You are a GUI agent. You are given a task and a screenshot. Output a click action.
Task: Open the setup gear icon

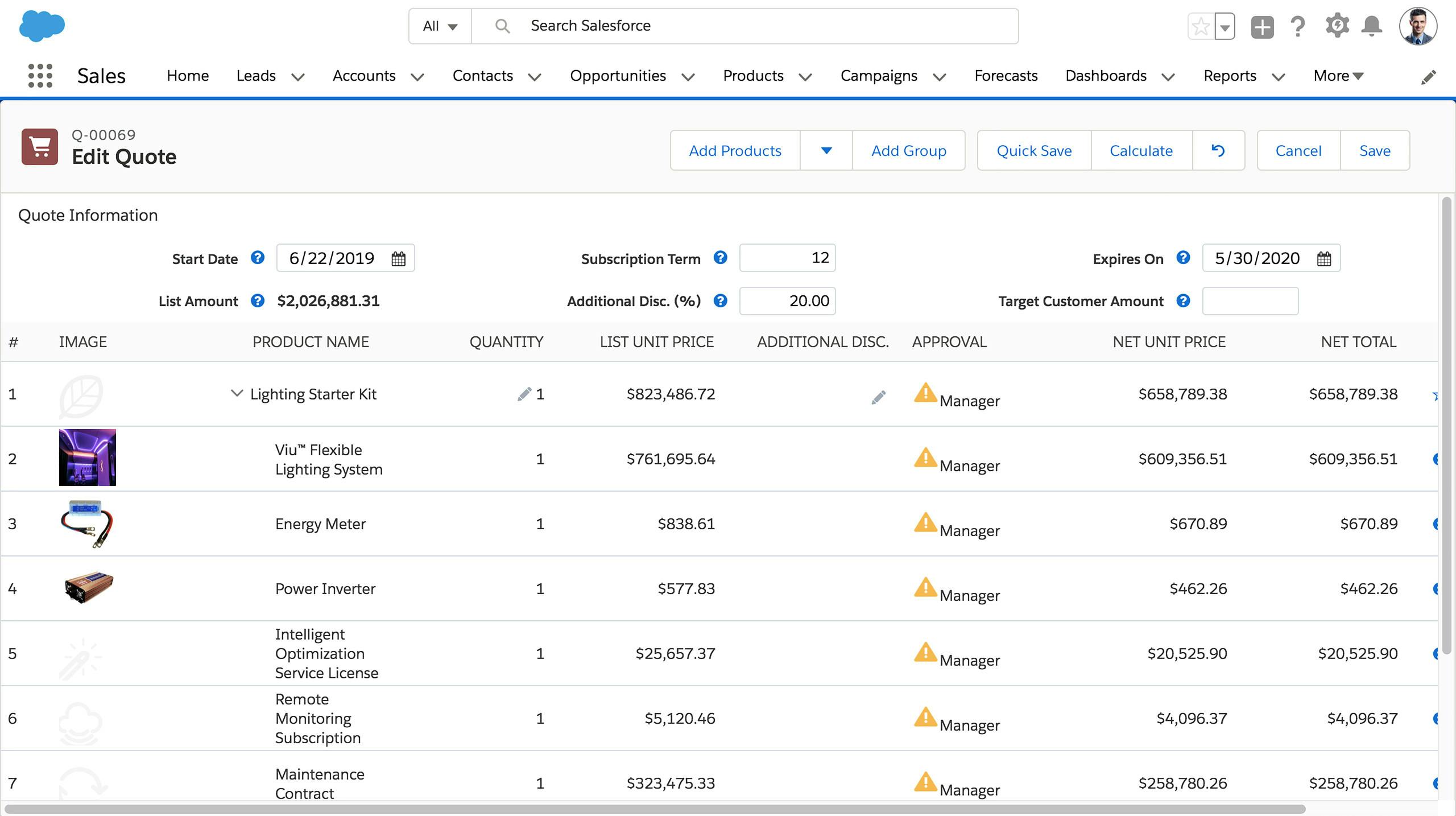pyautogui.click(x=1337, y=26)
